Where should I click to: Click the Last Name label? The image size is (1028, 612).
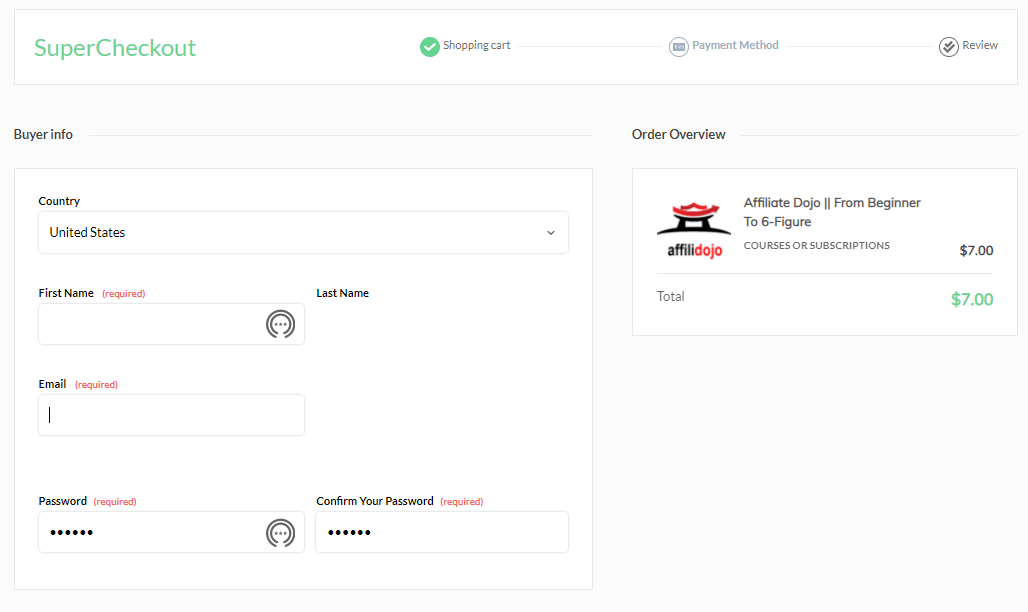(342, 293)
